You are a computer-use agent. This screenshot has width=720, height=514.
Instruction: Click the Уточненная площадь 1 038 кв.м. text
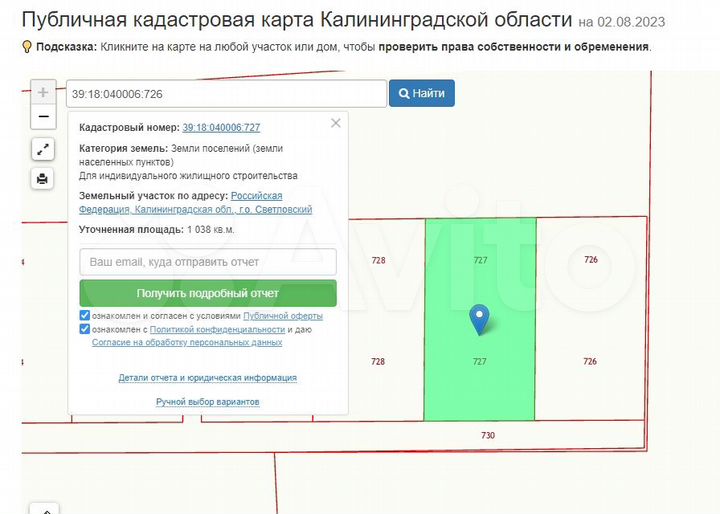click(157, 230)
